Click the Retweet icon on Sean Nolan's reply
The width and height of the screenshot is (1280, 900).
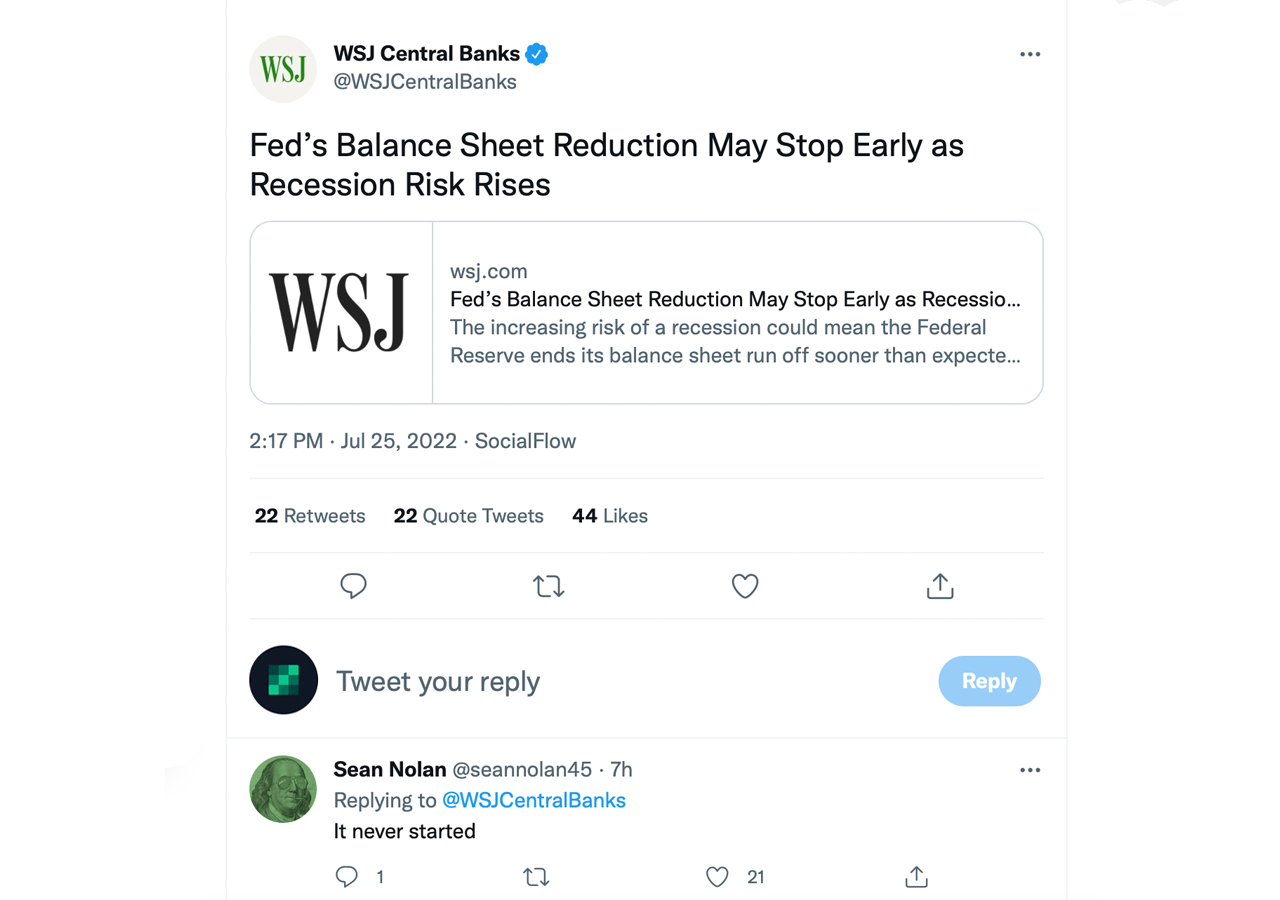coord(536,876)
